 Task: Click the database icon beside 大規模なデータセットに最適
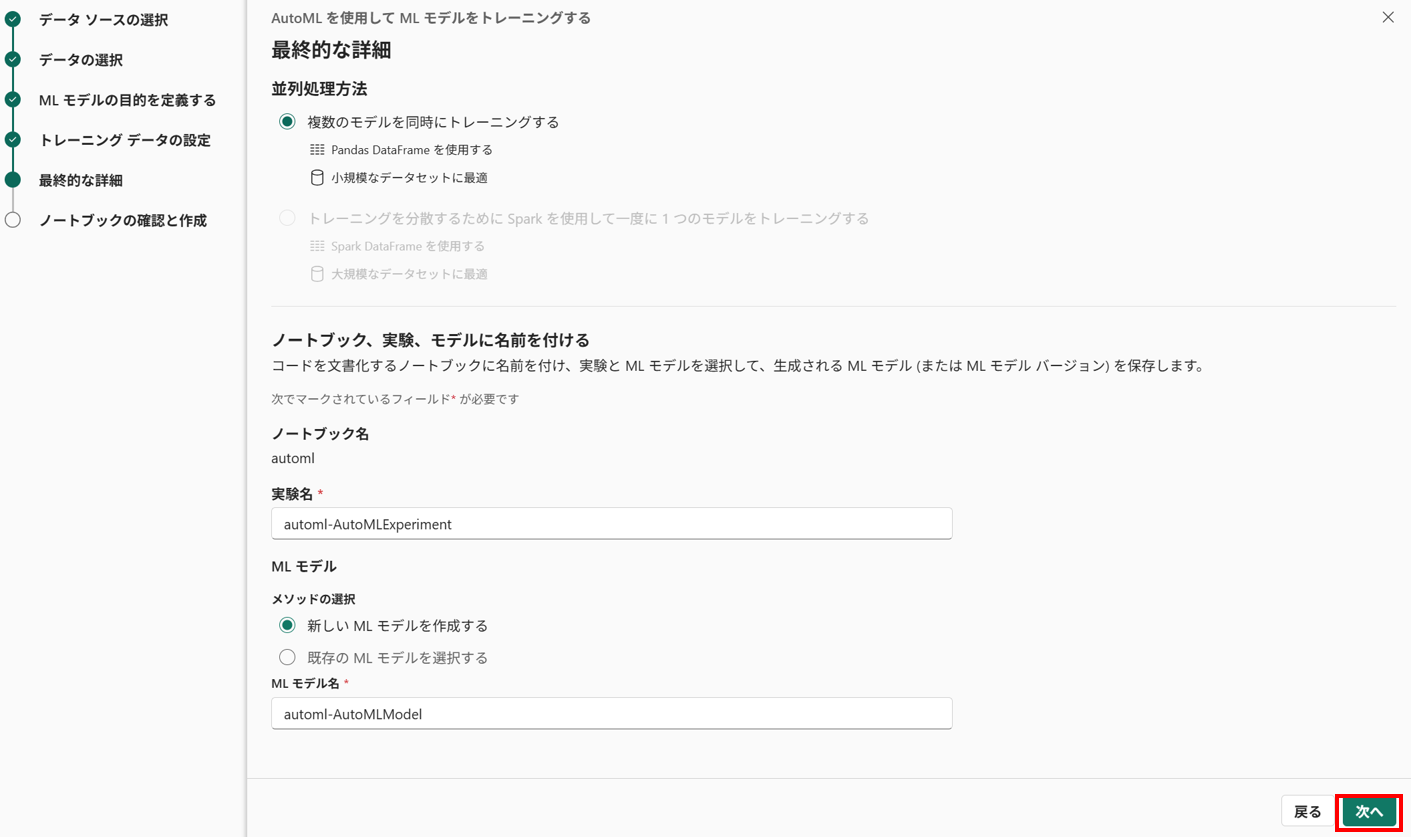click(x=317, y=274)
